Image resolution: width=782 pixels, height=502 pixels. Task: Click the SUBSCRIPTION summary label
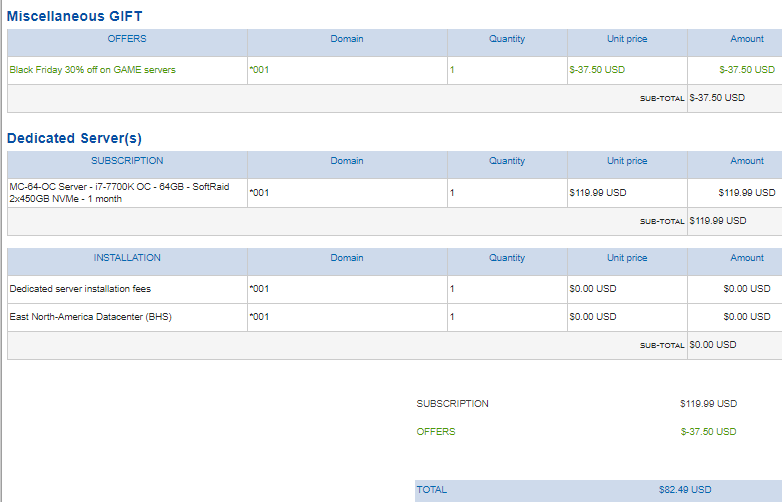453,404
